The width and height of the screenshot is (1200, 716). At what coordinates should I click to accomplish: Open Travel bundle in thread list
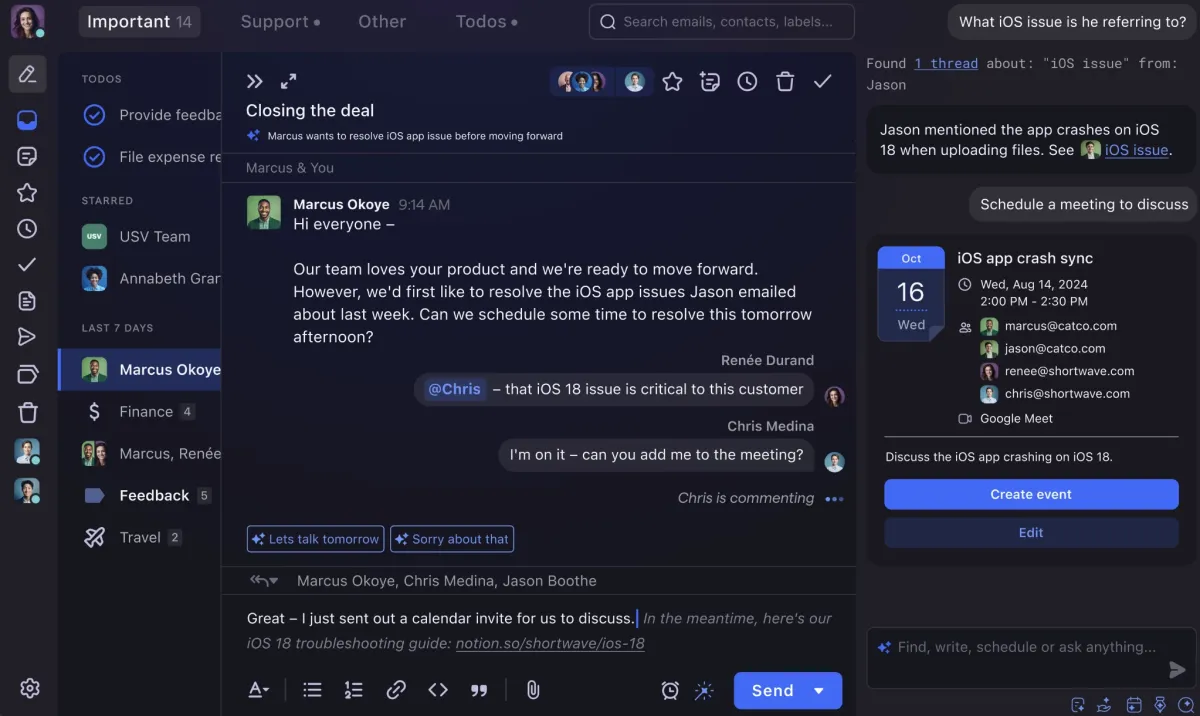pyautogui.click(x=139, y=537)
